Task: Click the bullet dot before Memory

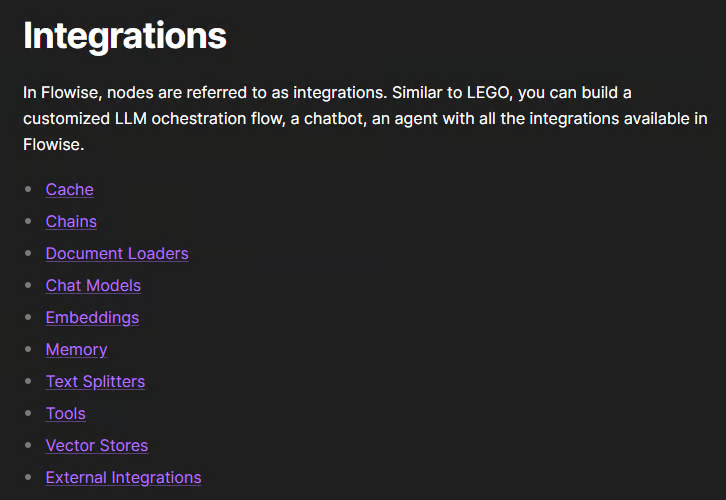Action: pos(28,350)
